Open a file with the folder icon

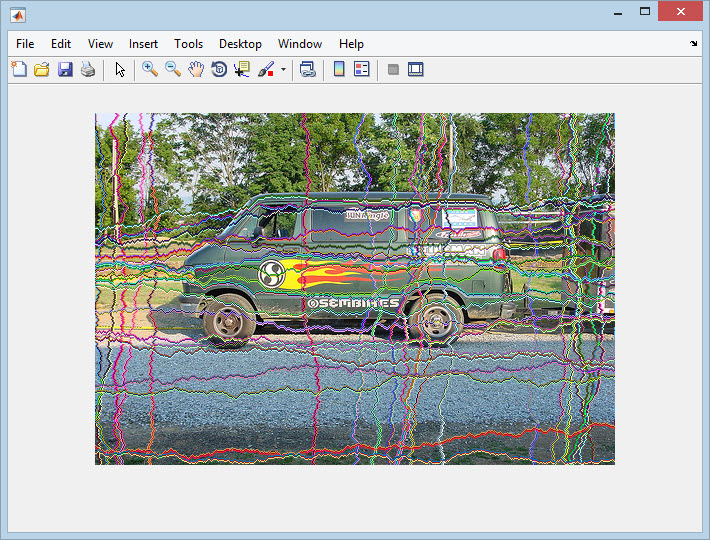tap(42, 69)
